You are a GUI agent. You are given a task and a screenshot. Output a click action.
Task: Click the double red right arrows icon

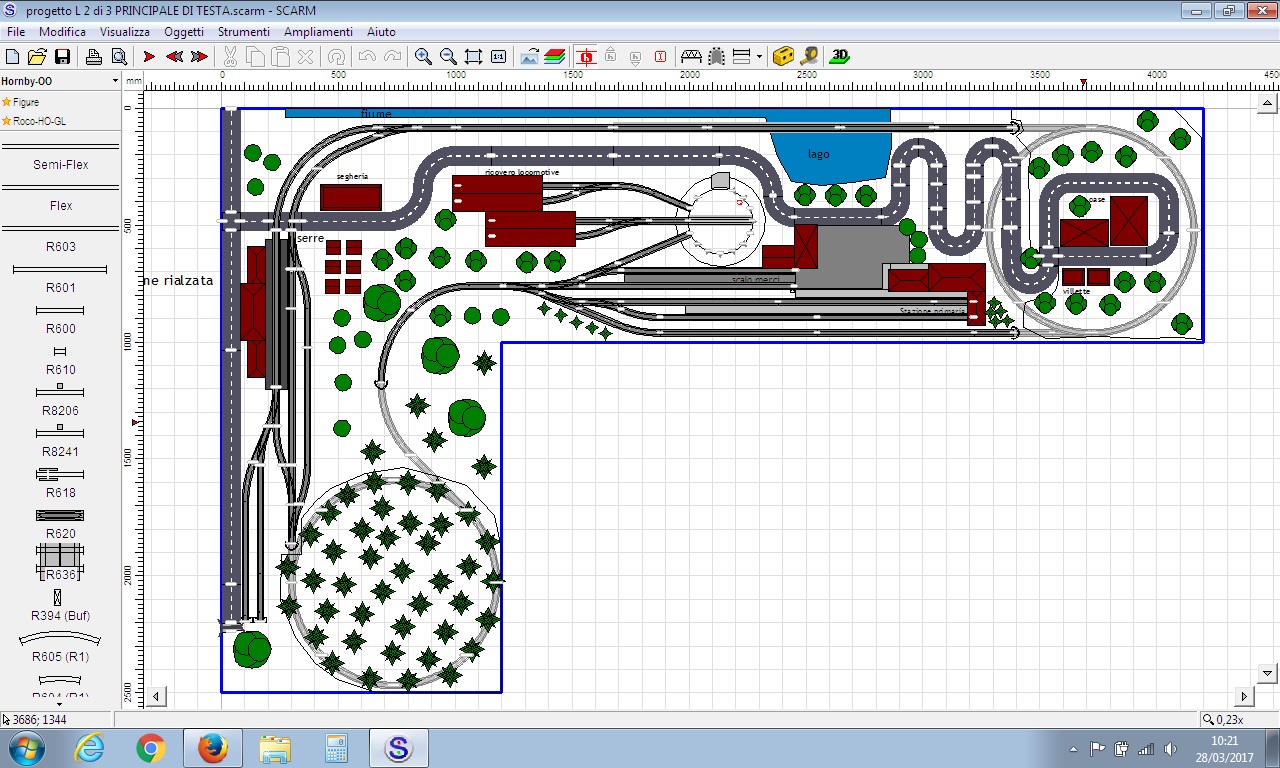tap(199, 57)
